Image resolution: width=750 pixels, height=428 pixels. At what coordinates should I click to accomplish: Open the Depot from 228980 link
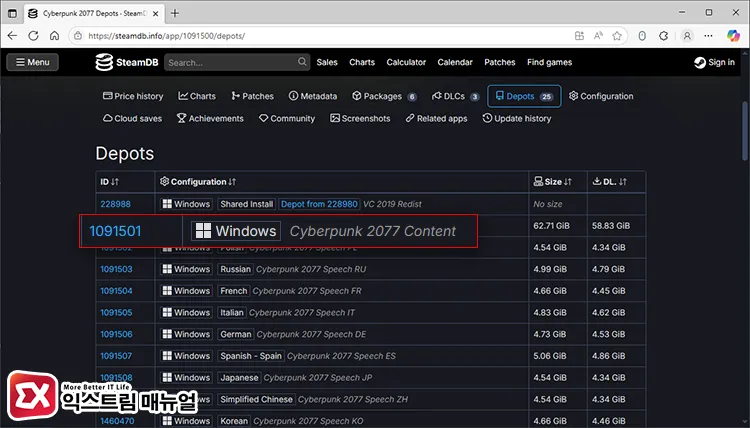[319, 204]
